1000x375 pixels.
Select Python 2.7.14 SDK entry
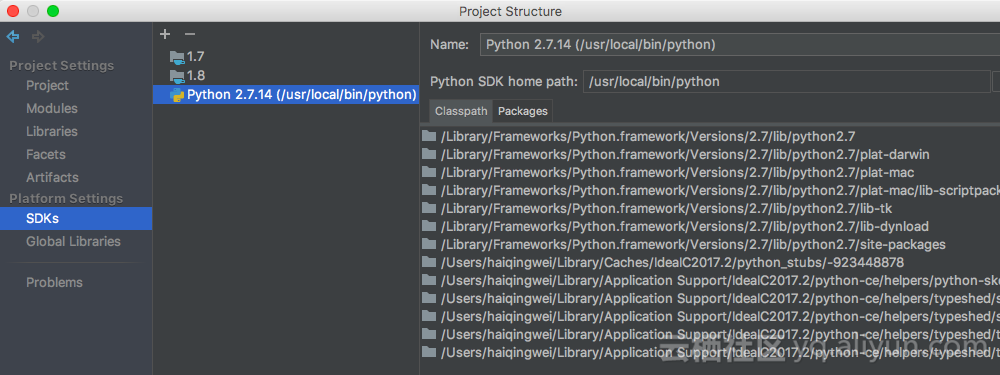click(286, 94)
